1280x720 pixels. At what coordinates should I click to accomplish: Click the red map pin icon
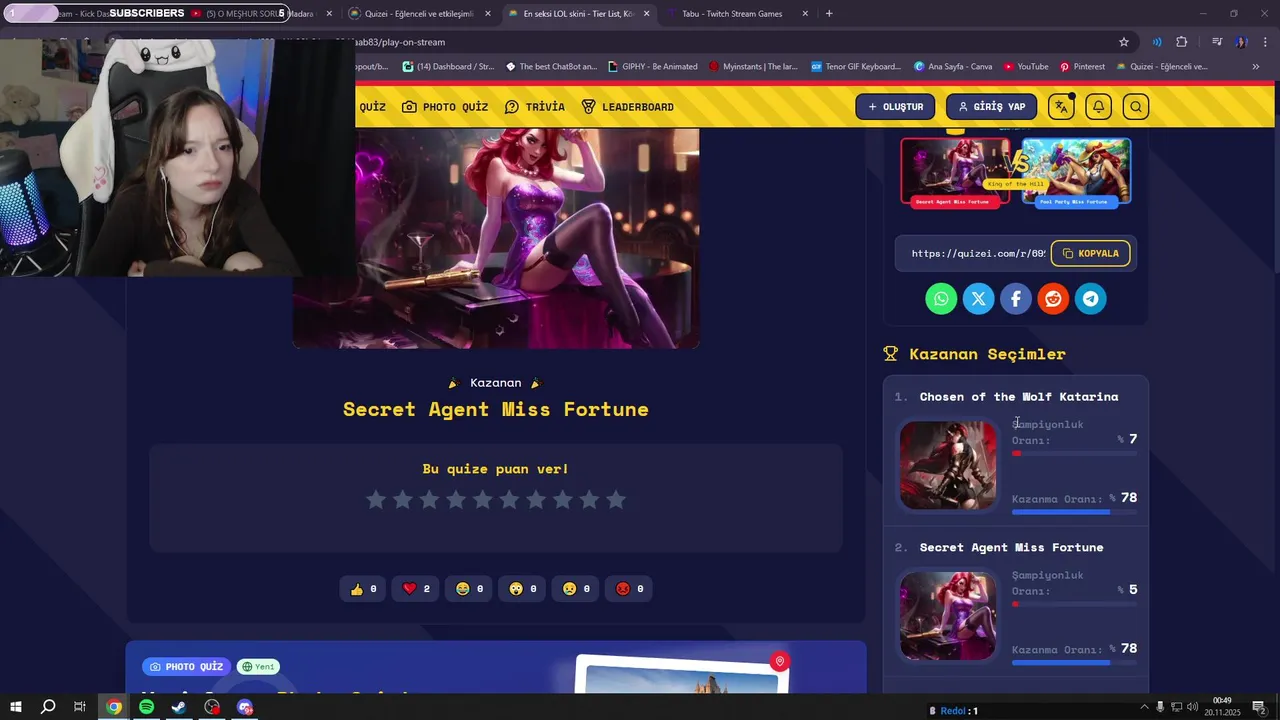click(x=780, y=661)
